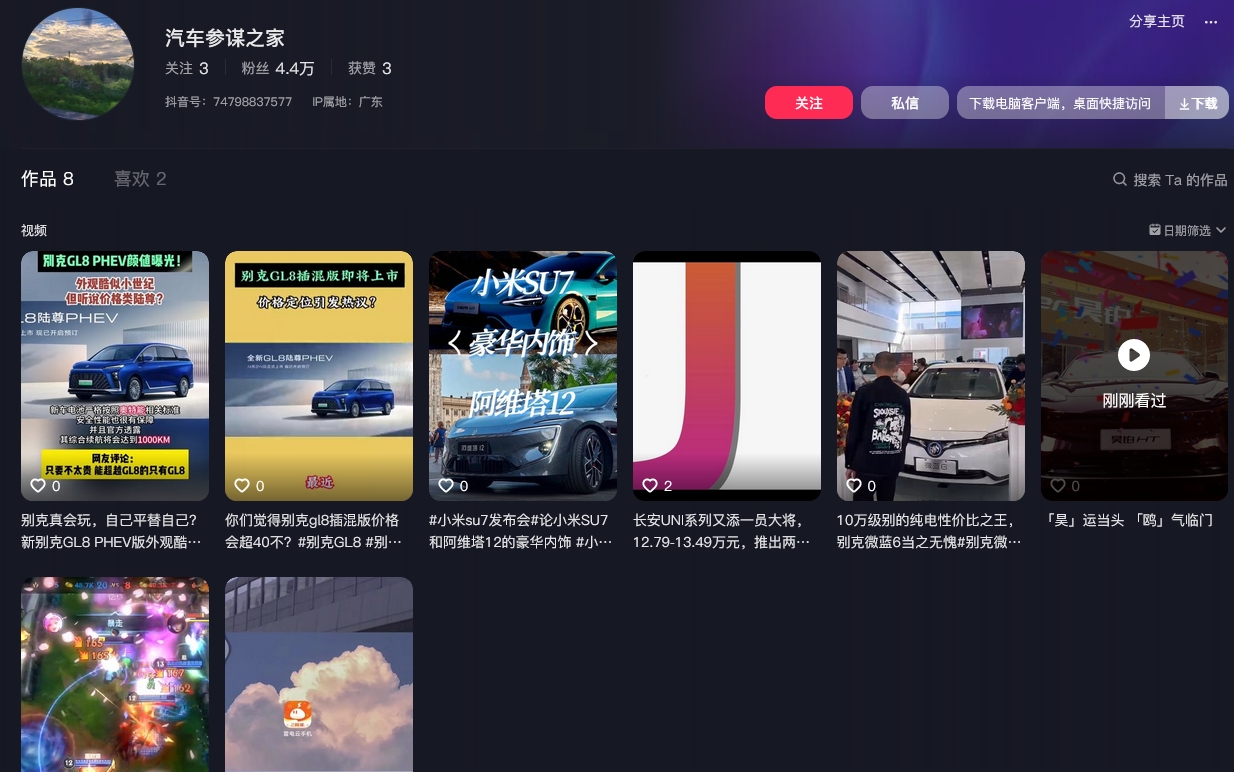Image resolution: width=1234 pixels, height=772 pixels.
Task: Click the 视频 section label
Action: click(34, 230)
